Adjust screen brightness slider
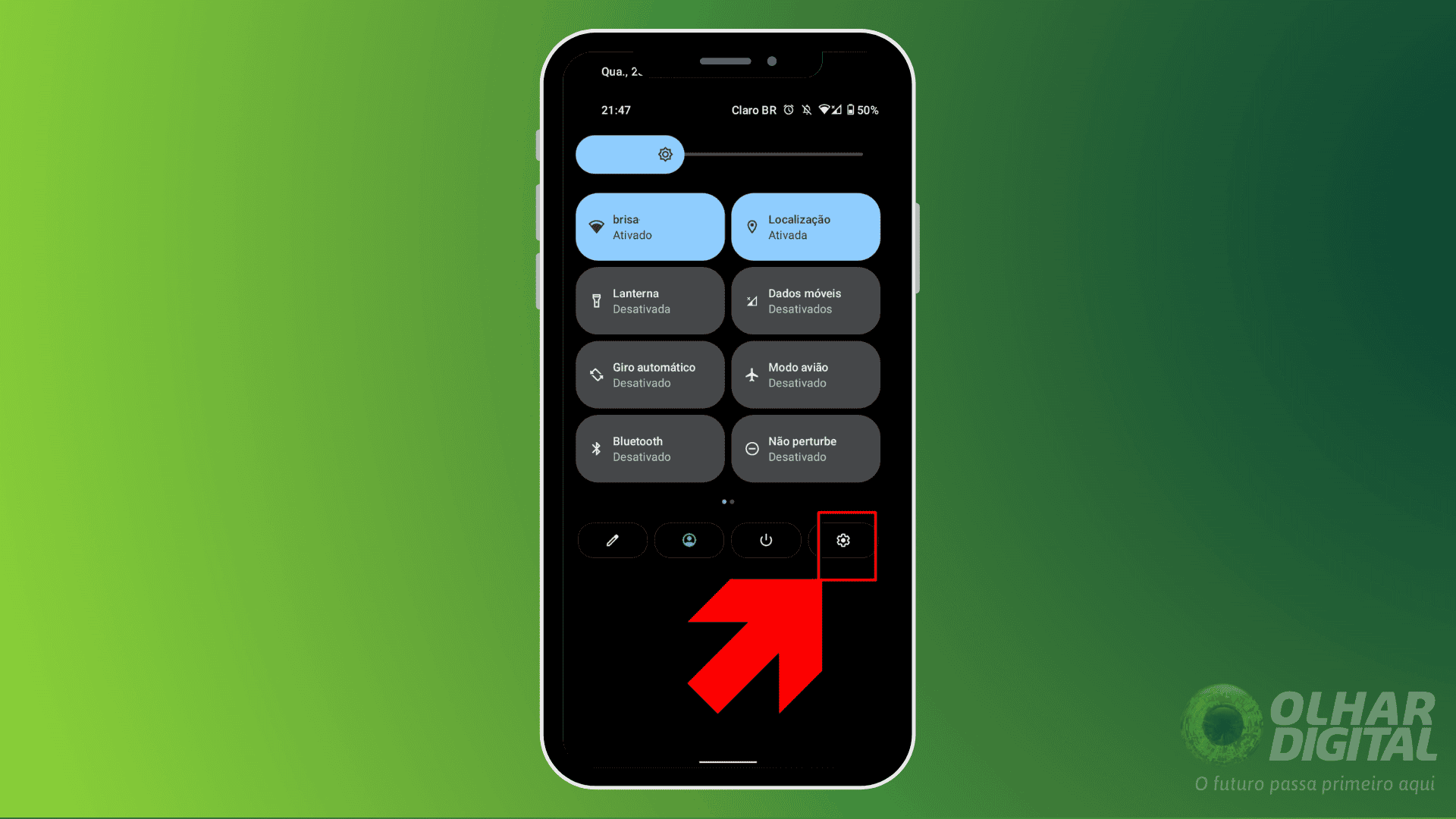This screenshot has height=819, width=1456. [x=664, y=153]
